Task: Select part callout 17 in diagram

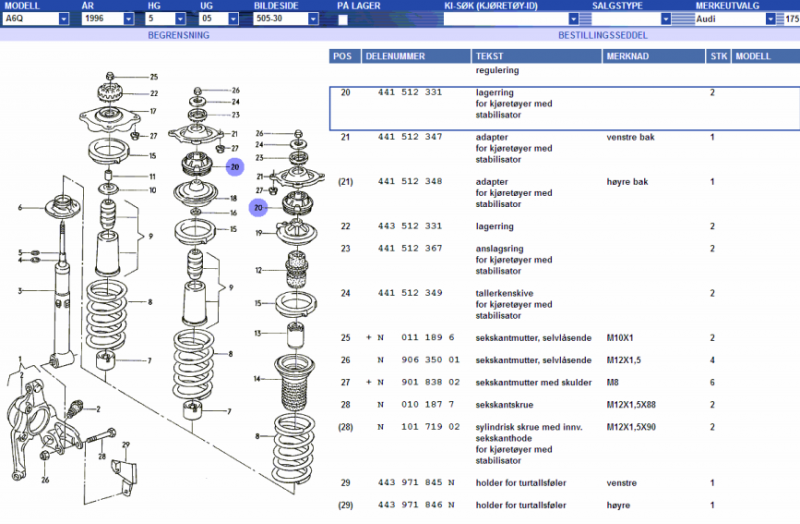Action: [x=153, y=111]
